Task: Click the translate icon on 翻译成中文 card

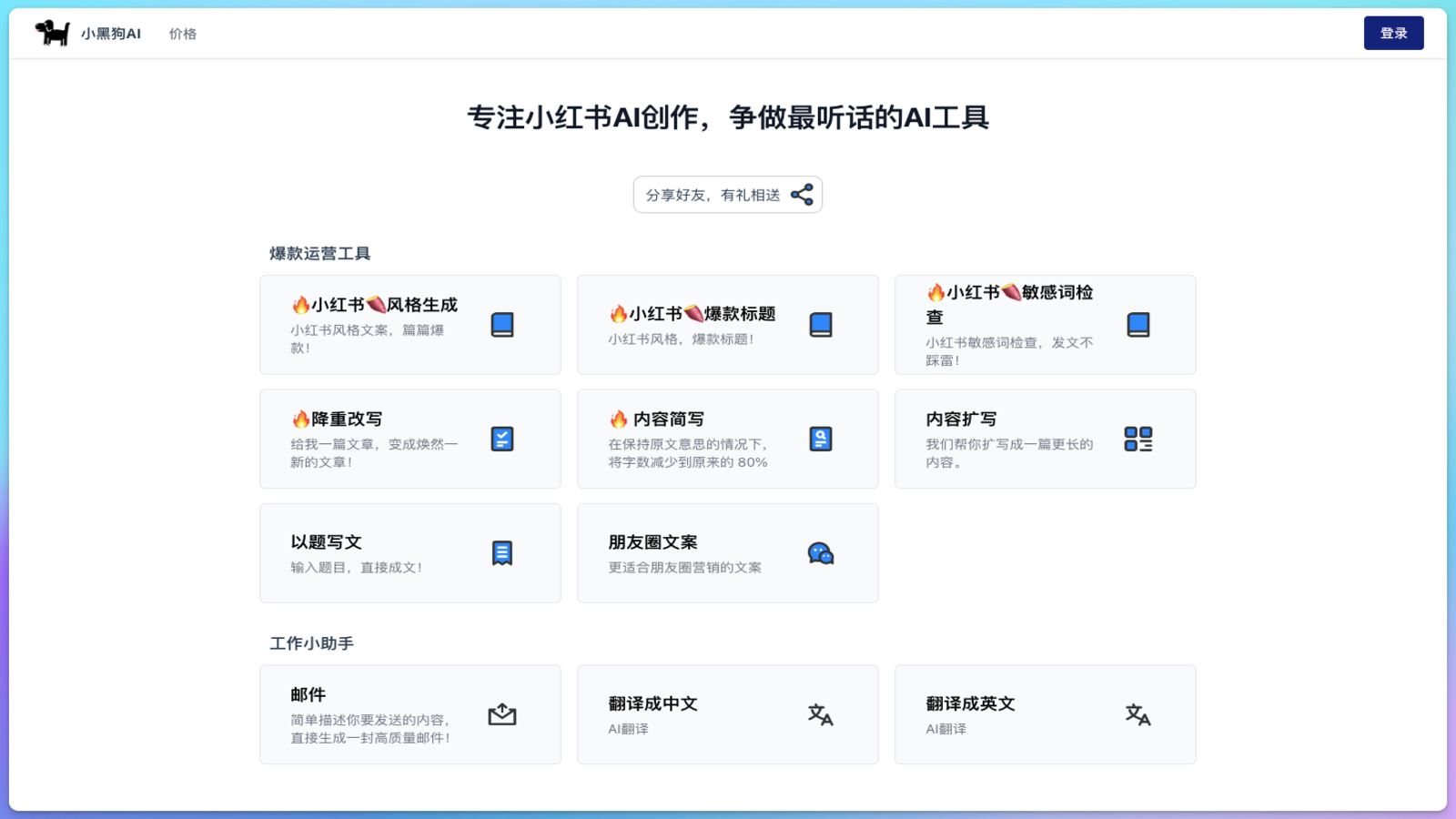Action: [821, 714]
